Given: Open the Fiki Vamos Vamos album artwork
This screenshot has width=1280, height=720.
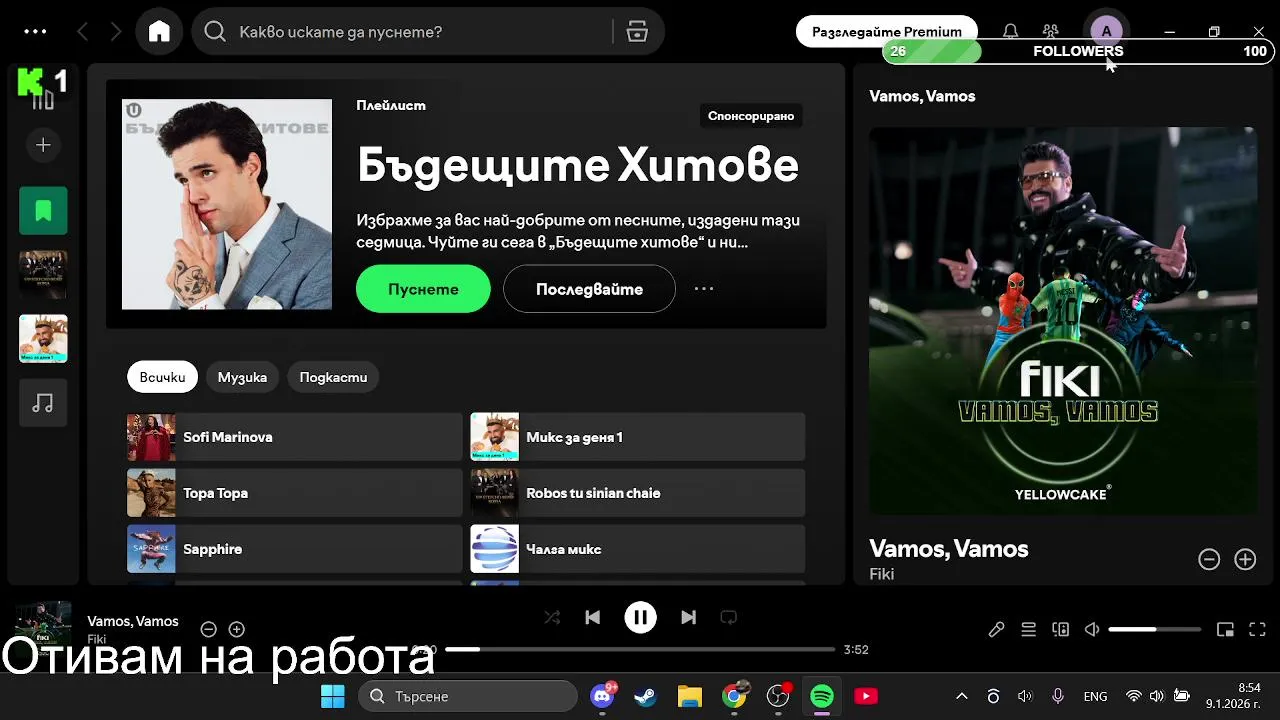Looking at the screenshot, I should pos(1063,321).
